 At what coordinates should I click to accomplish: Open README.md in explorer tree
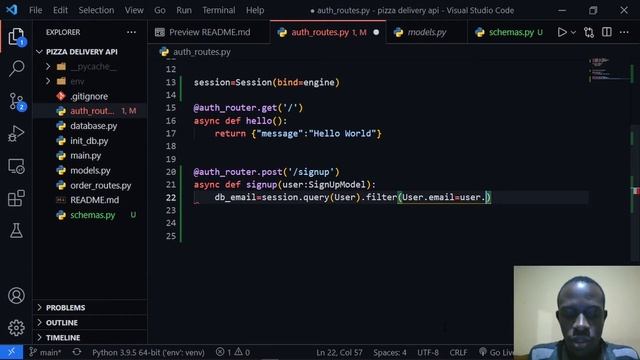(90, 200)
